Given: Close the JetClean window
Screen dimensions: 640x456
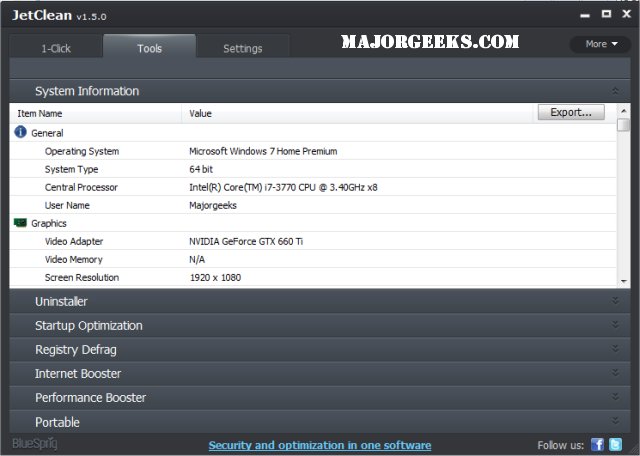Looking at the screenshot, I should point(627,14).
